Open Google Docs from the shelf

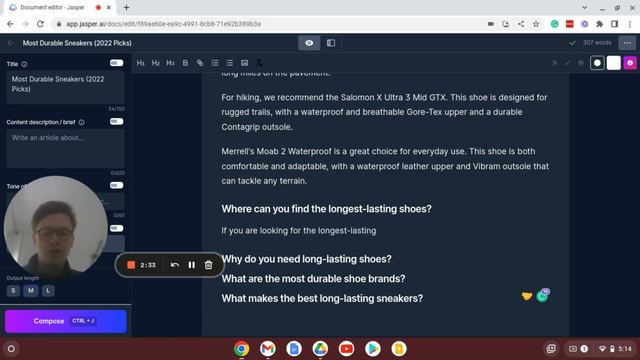(x=294, y=349)
